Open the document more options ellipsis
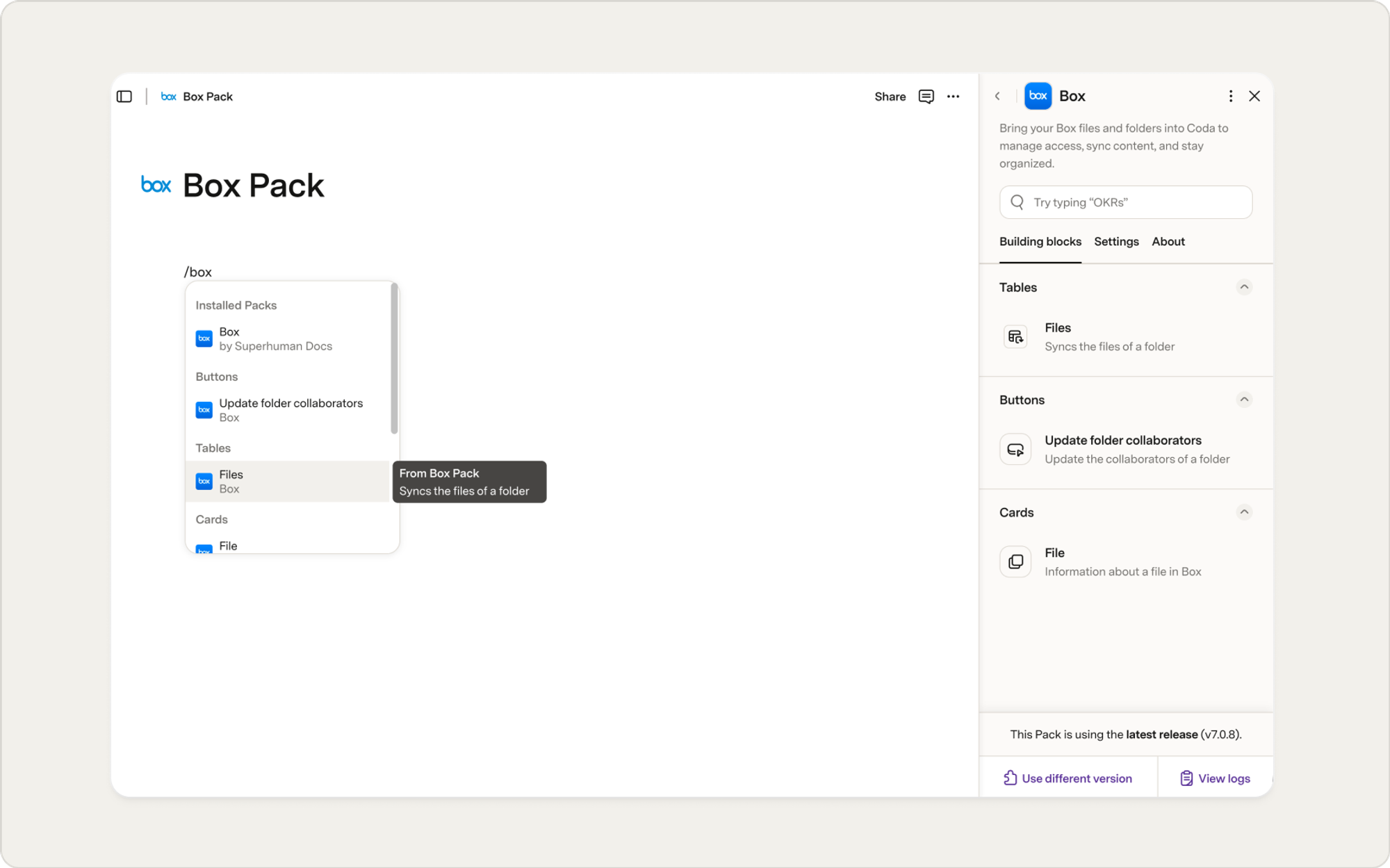The height and width of the screenshot is (868, 1390). pos(954,97)
